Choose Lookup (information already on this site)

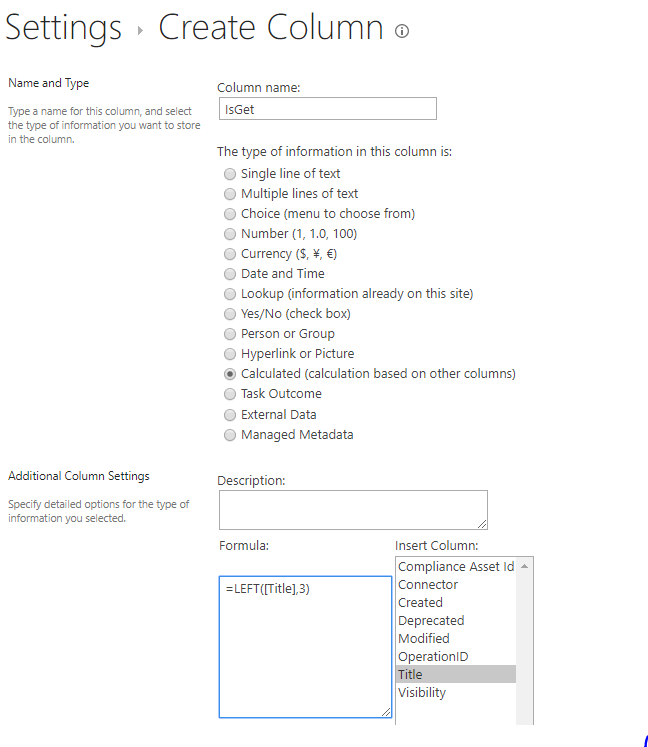click(x=230, y=294)
